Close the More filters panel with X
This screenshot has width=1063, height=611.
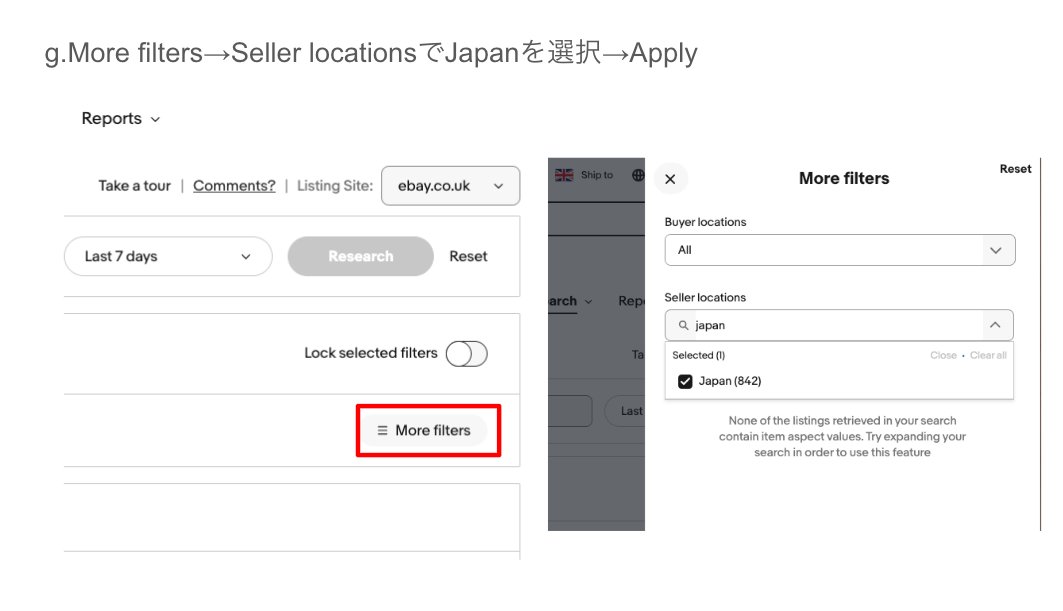tap(670, 179)
